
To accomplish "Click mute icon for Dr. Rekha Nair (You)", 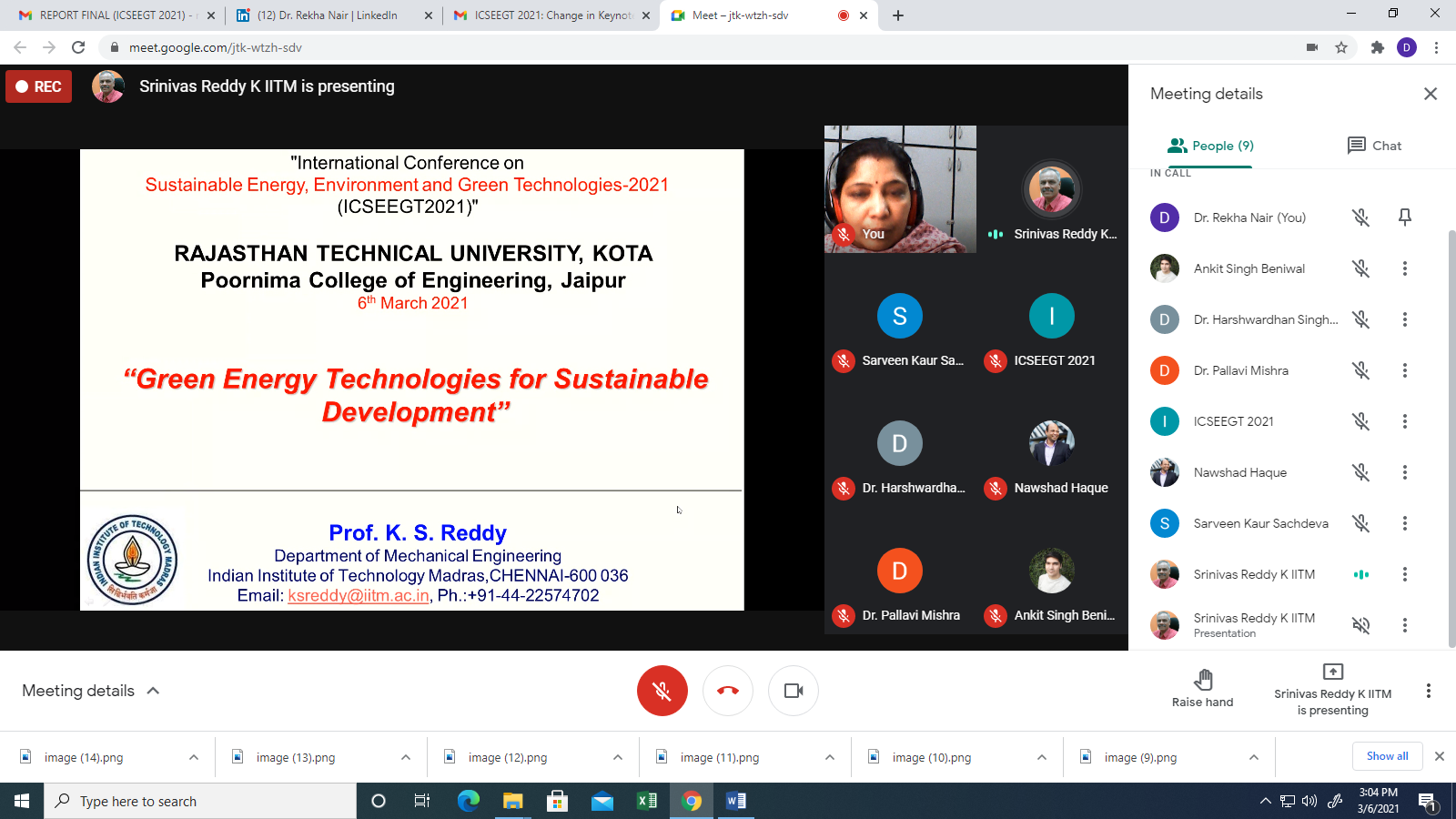I will [1360, 217].
